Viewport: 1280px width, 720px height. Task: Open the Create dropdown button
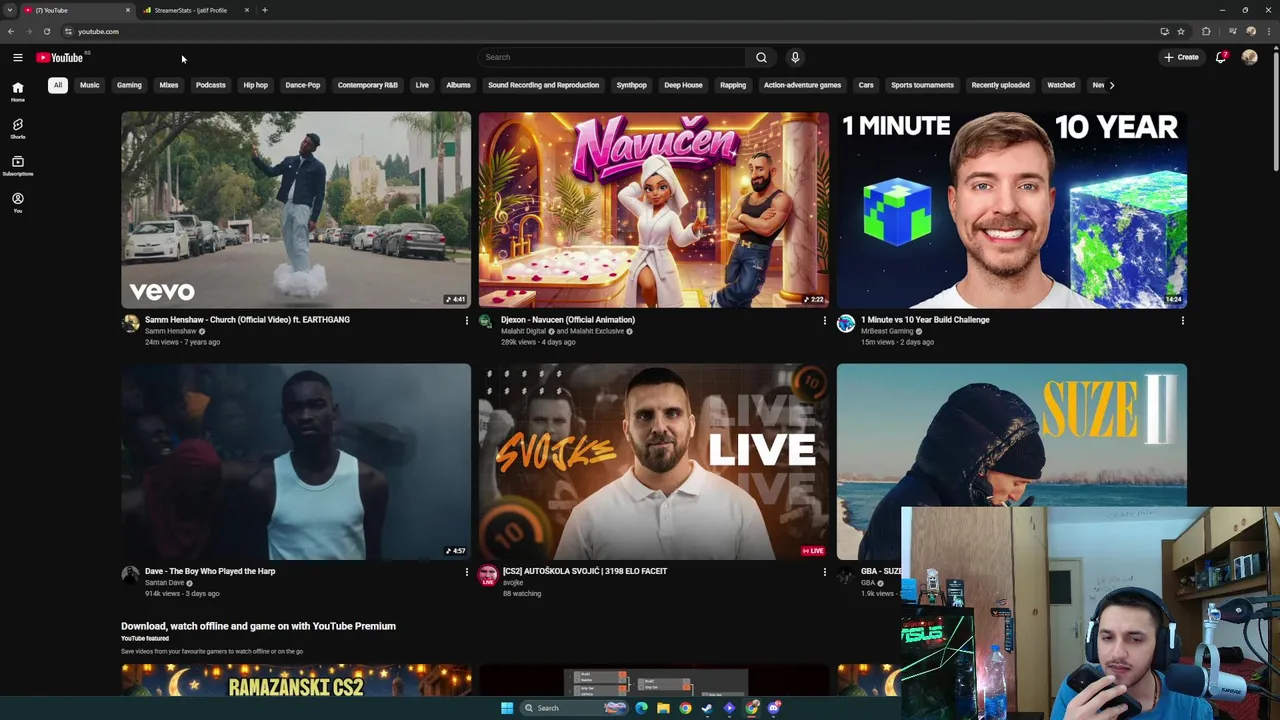coord(1181,57)
